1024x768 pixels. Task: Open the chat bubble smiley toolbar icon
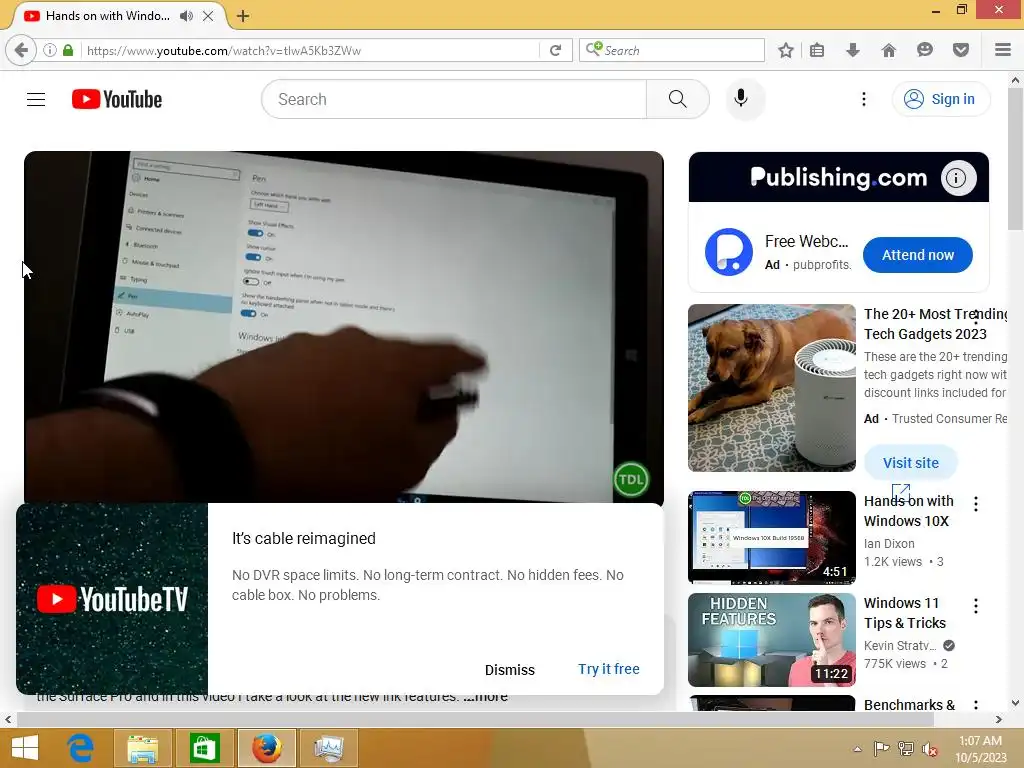[924, 50]
